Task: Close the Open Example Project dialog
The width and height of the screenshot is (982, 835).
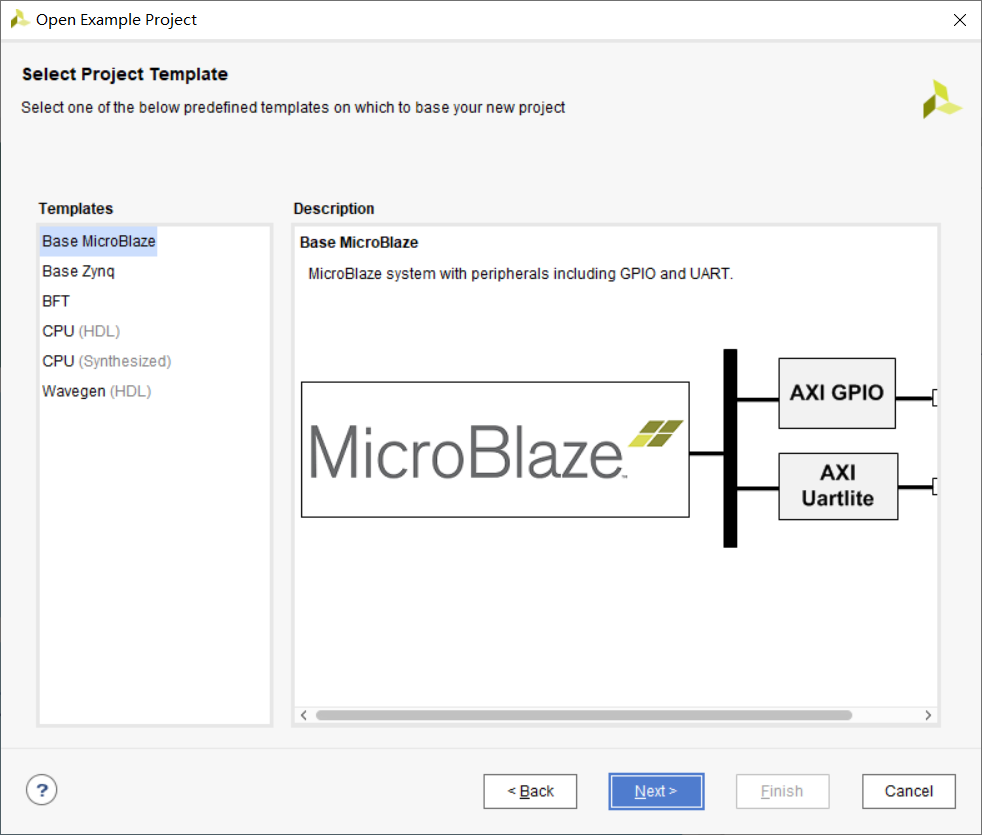Action: click(959, 20)
